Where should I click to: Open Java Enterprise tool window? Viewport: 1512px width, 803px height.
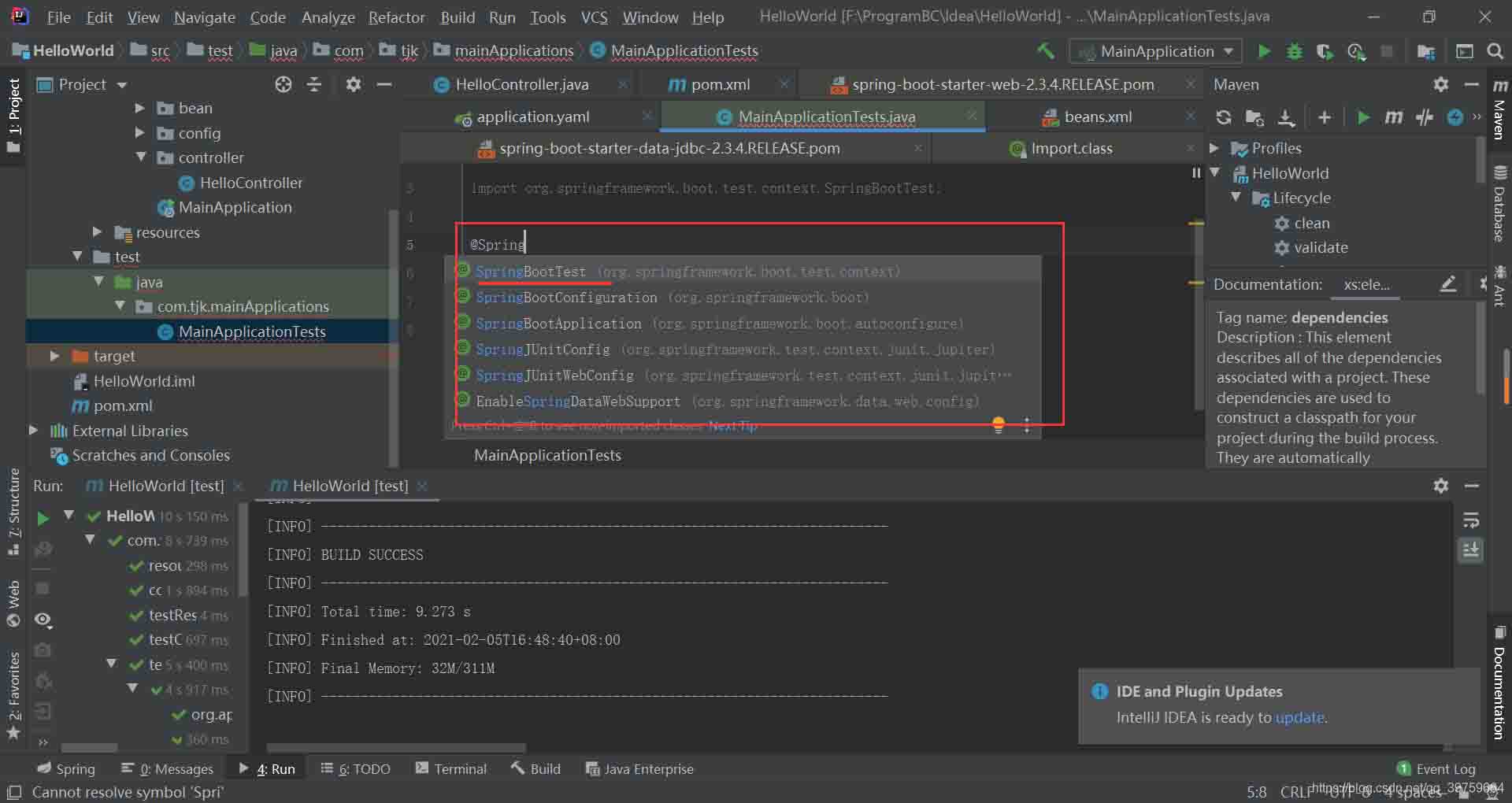[639, 769]
